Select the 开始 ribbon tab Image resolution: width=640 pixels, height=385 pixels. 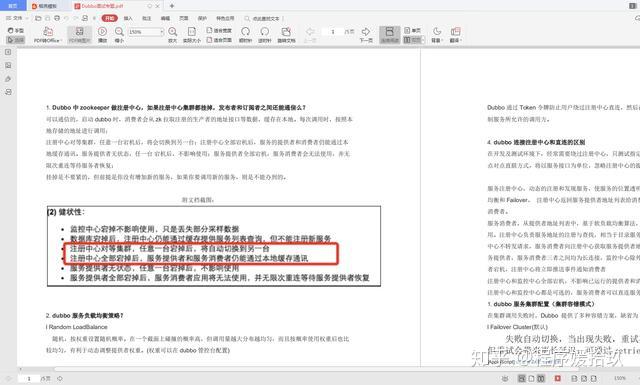(109, 18)
